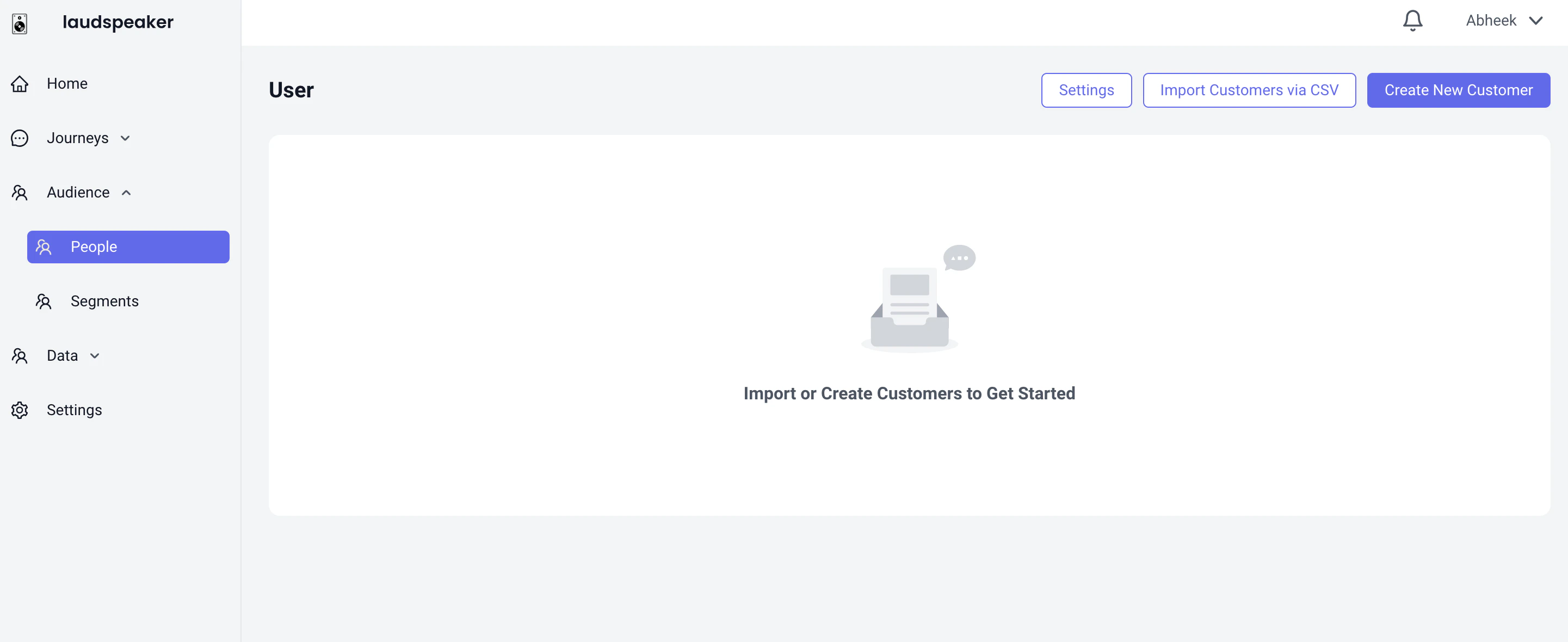1568x642 pixels.
Task: Click the Audience people icon
Action: (x=20, y=193)
